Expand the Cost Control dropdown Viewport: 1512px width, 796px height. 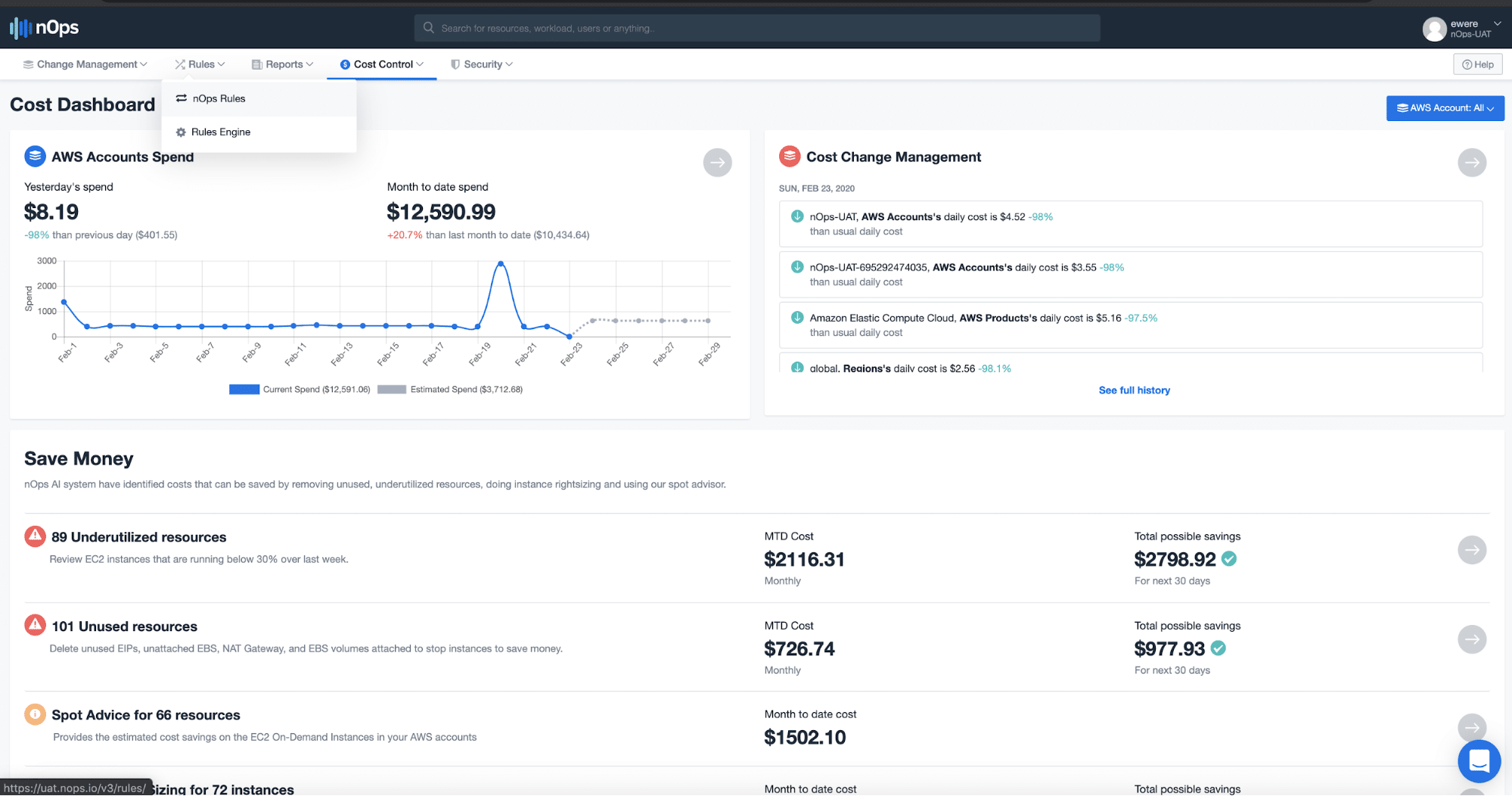(382, 64)
